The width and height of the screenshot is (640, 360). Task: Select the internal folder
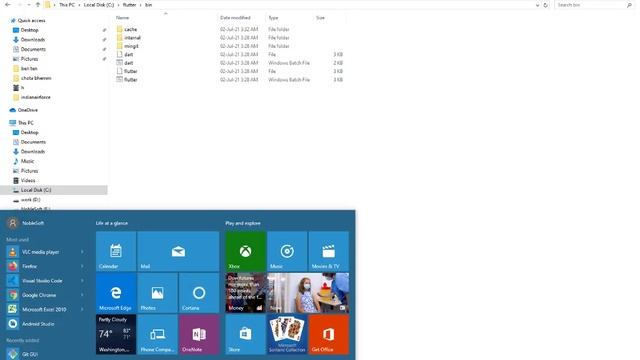(132, 38)
